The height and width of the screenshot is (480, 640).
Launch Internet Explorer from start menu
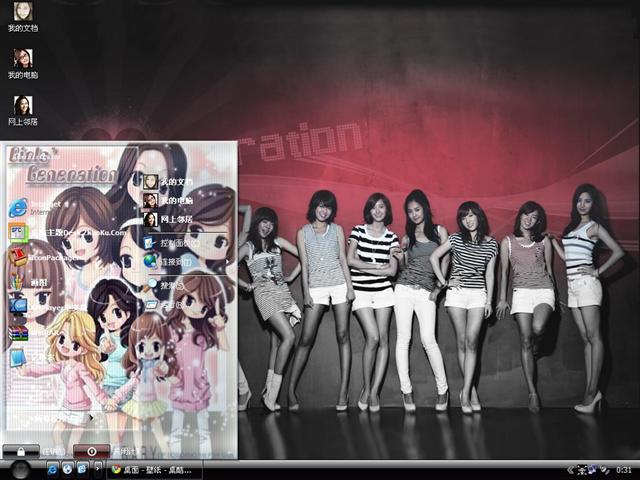pos(35,207)
